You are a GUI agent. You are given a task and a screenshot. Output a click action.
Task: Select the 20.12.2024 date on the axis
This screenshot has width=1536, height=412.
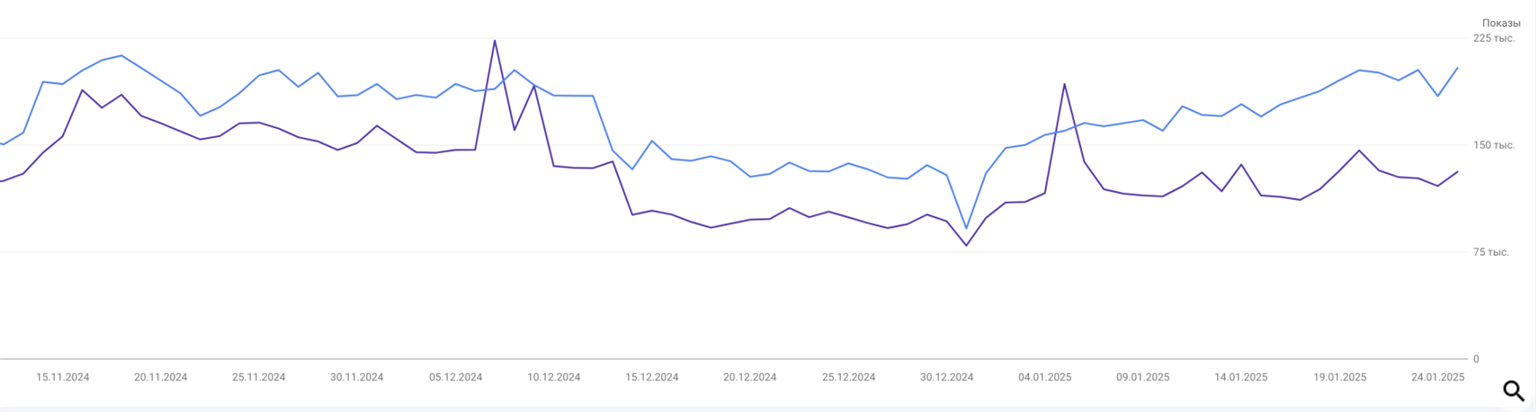pyautogui.click(x=750, y=377)
